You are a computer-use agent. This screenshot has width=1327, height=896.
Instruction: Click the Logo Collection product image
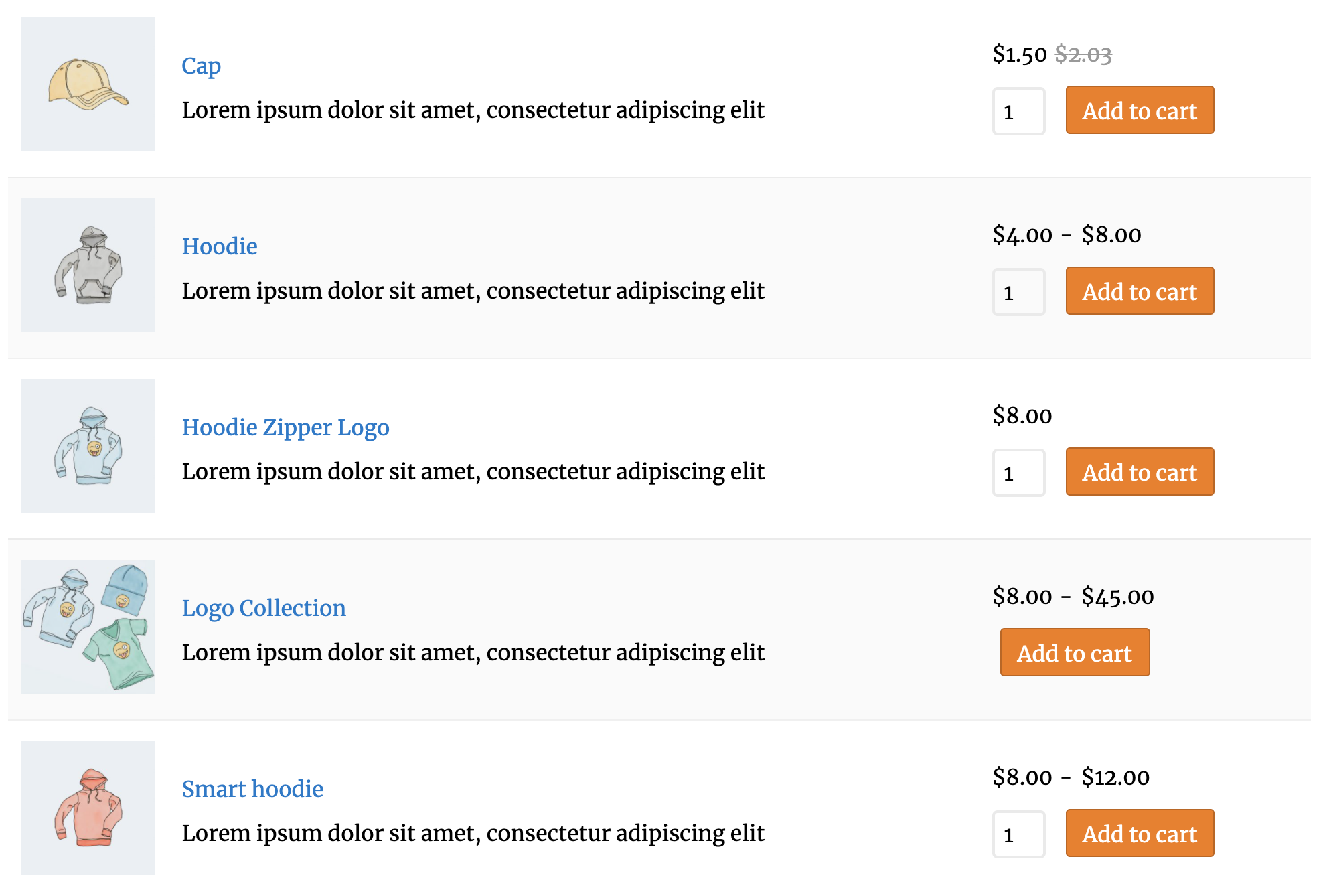point(88,627)
